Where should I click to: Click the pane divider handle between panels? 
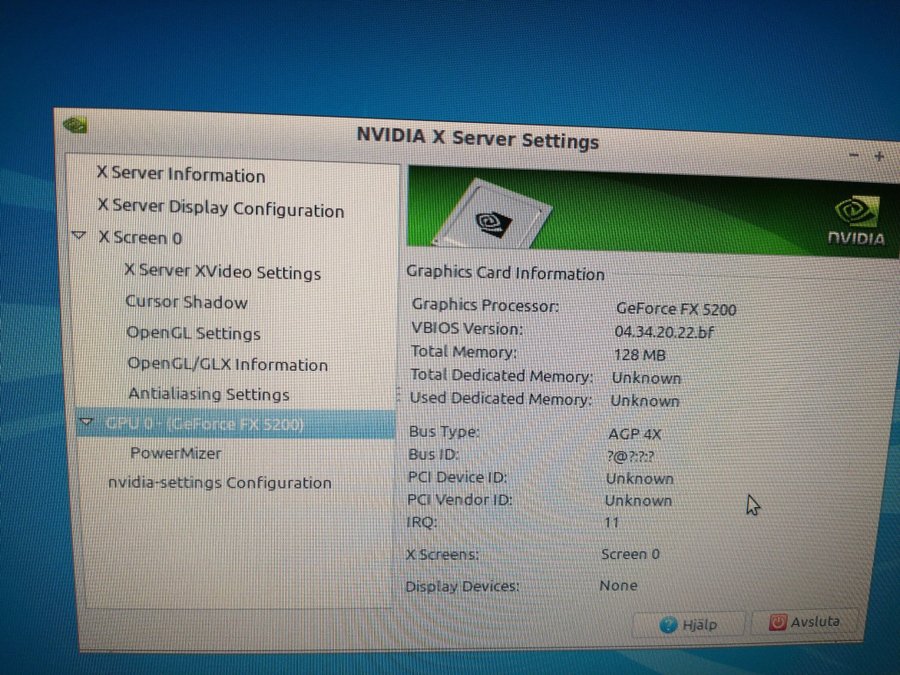[x=399, y=393]
